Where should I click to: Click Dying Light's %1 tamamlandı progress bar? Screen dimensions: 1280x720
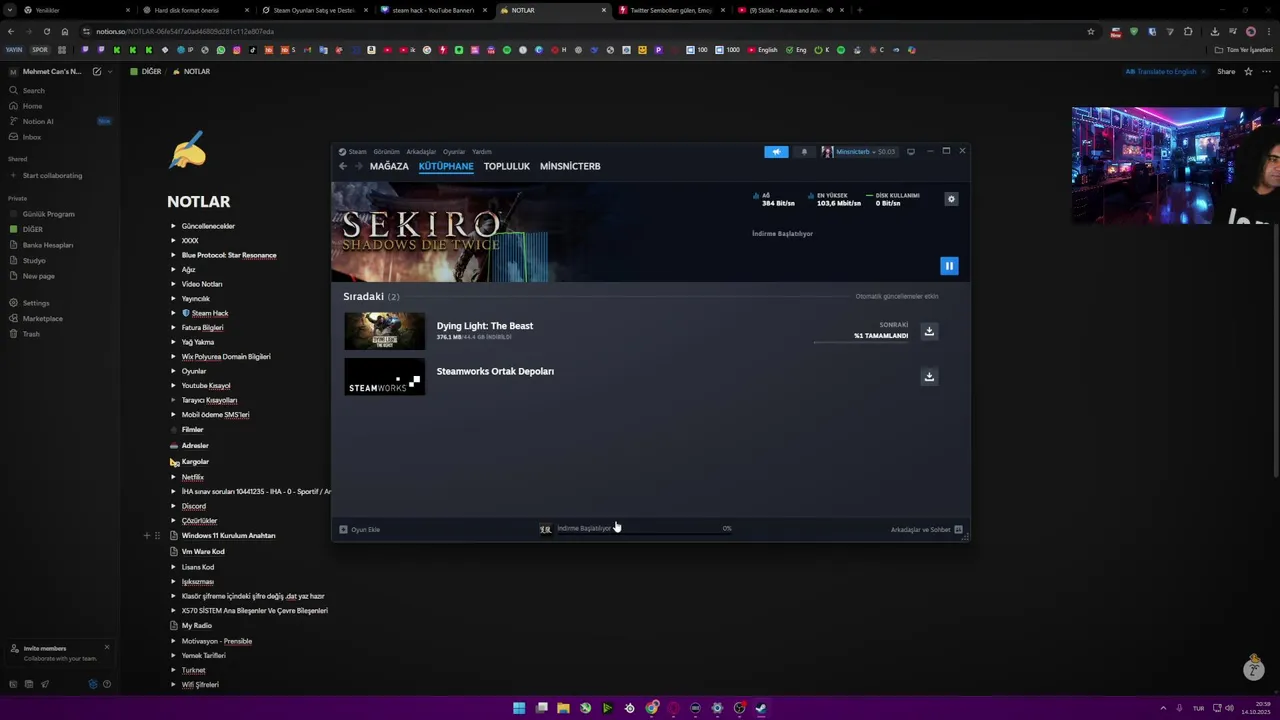[x=861, y=342]
